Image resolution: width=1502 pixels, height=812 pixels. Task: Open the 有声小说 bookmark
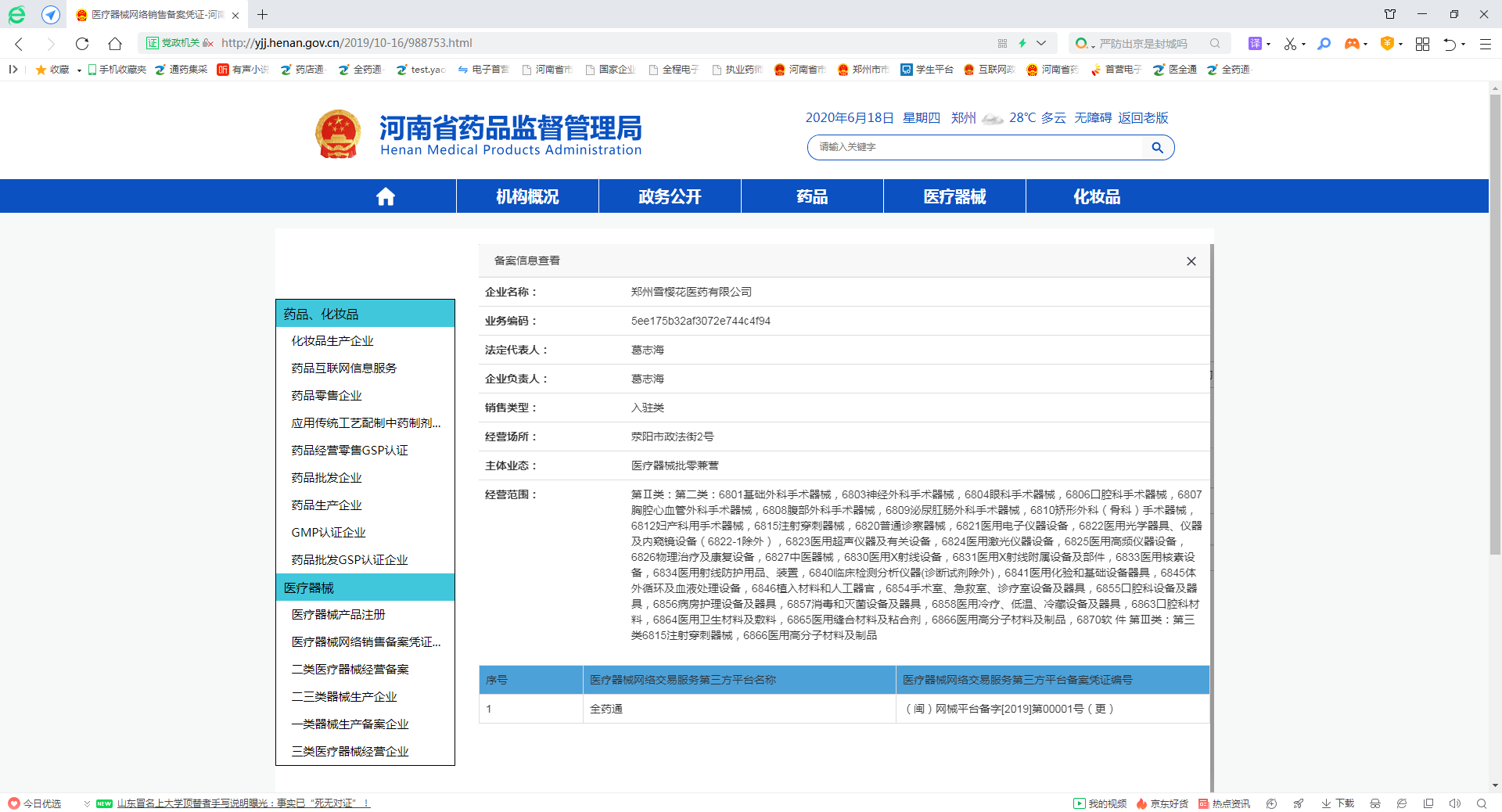[x=243, y=70]
